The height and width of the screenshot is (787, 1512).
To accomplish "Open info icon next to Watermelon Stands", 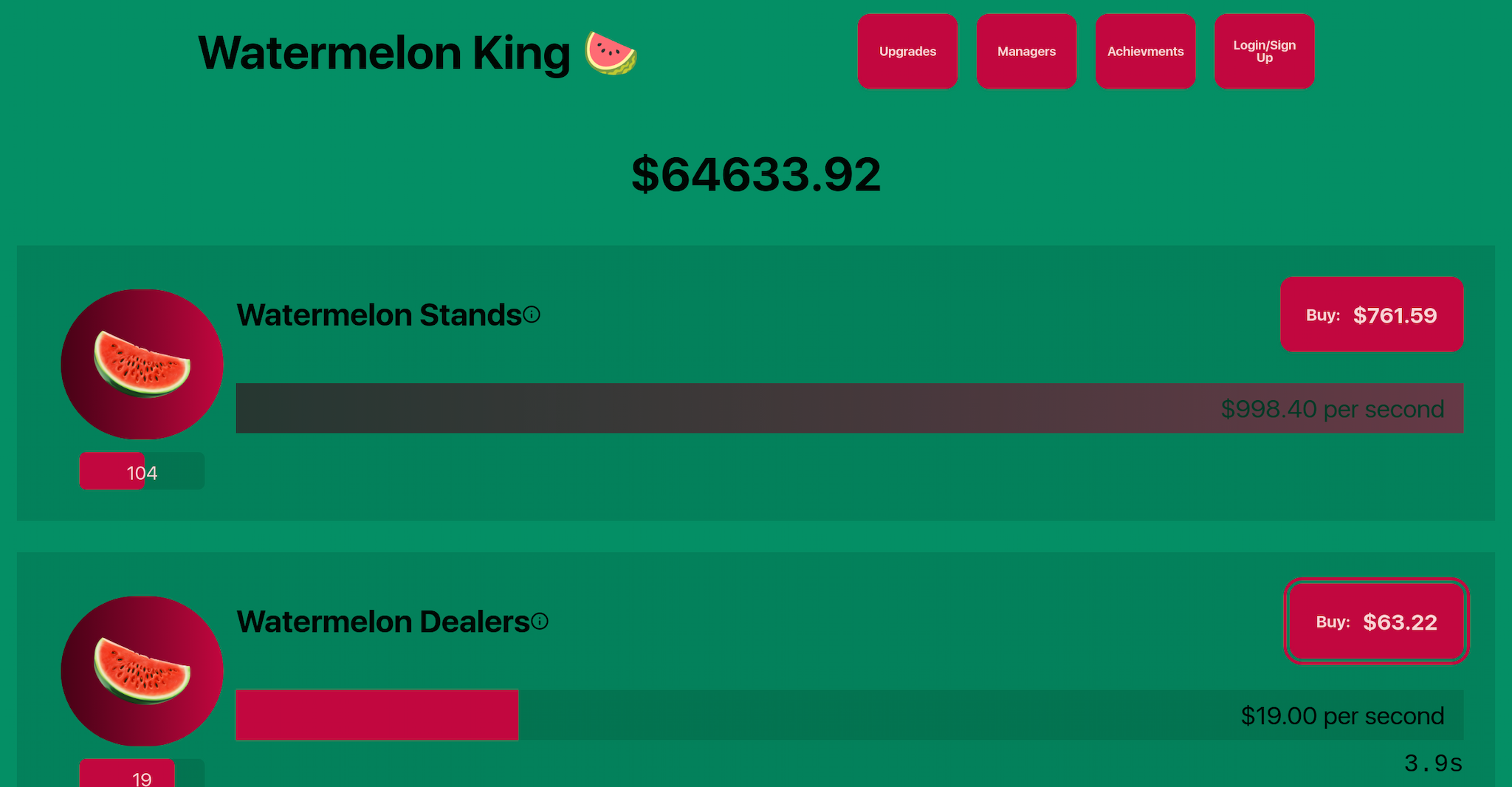I will (x=532, y=315).
